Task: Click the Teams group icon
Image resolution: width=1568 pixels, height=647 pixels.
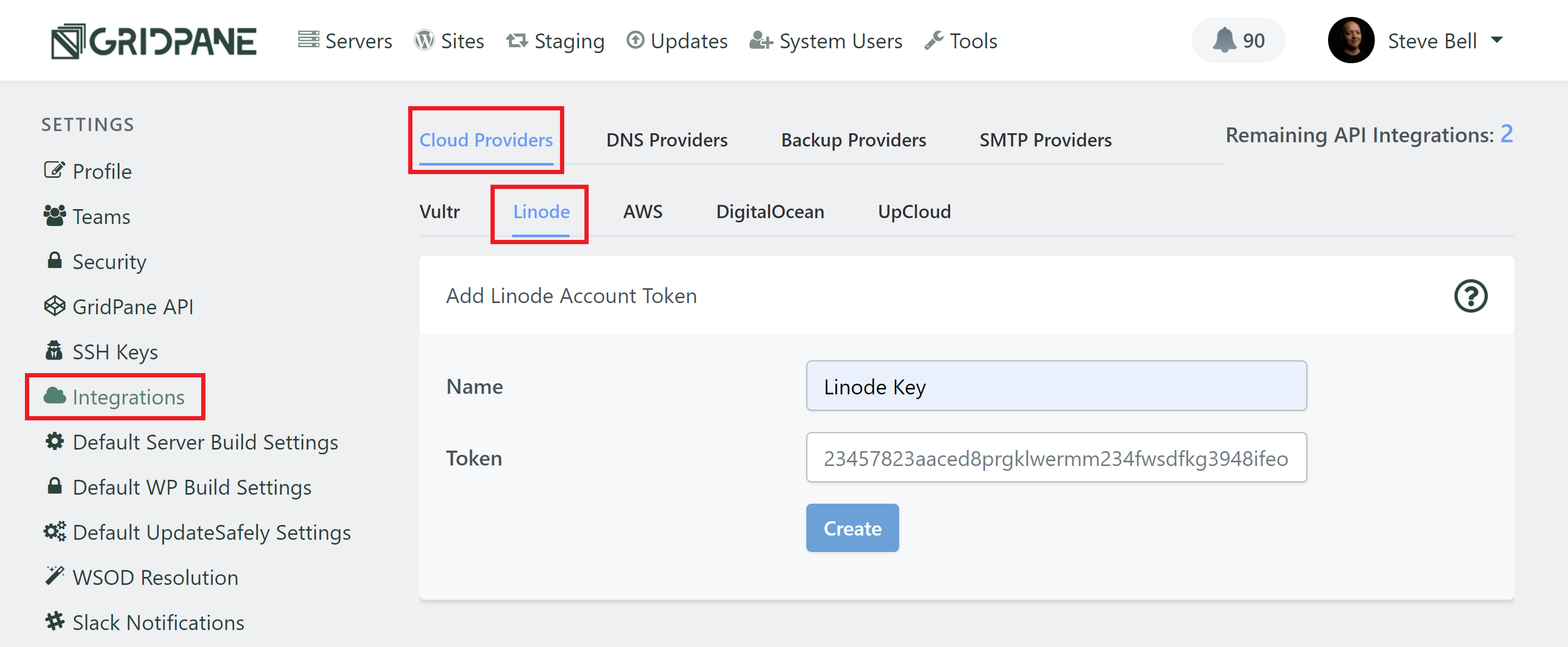Action: pos(54,215)
